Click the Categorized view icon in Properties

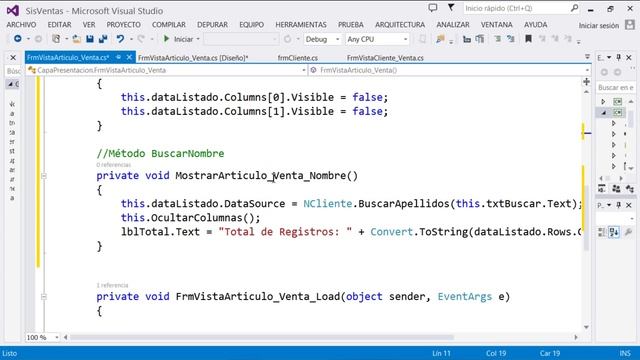click(602, 232)
